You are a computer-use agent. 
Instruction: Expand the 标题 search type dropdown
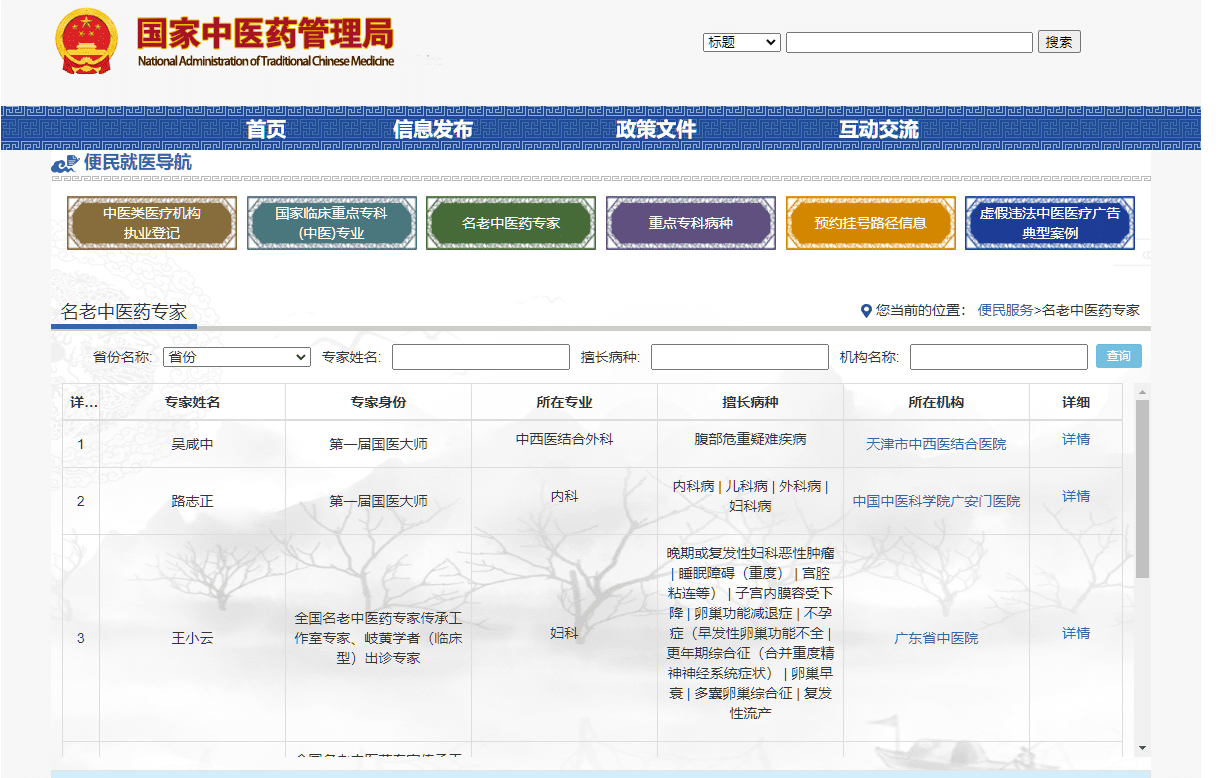coord(742,42)
